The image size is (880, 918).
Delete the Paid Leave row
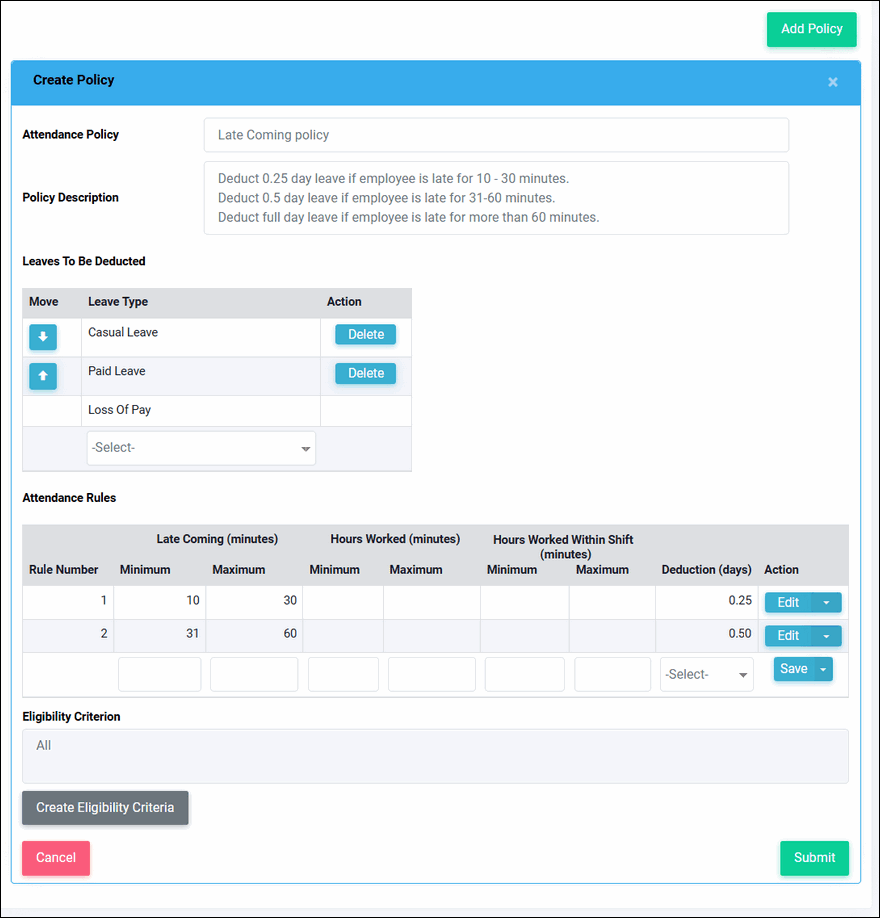(x=365, y=373)
